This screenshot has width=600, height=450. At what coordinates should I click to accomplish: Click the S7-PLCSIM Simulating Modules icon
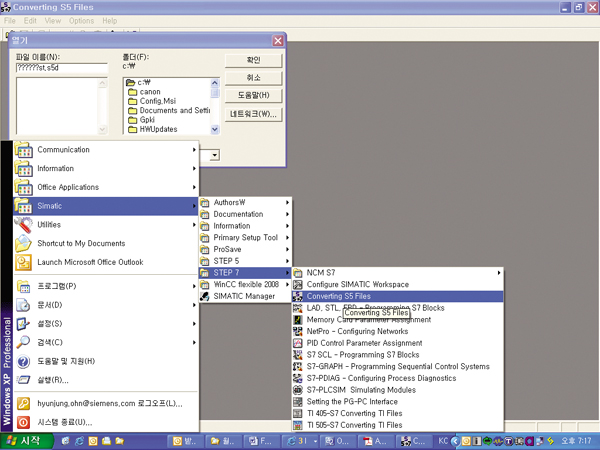(x=298, y=390)
